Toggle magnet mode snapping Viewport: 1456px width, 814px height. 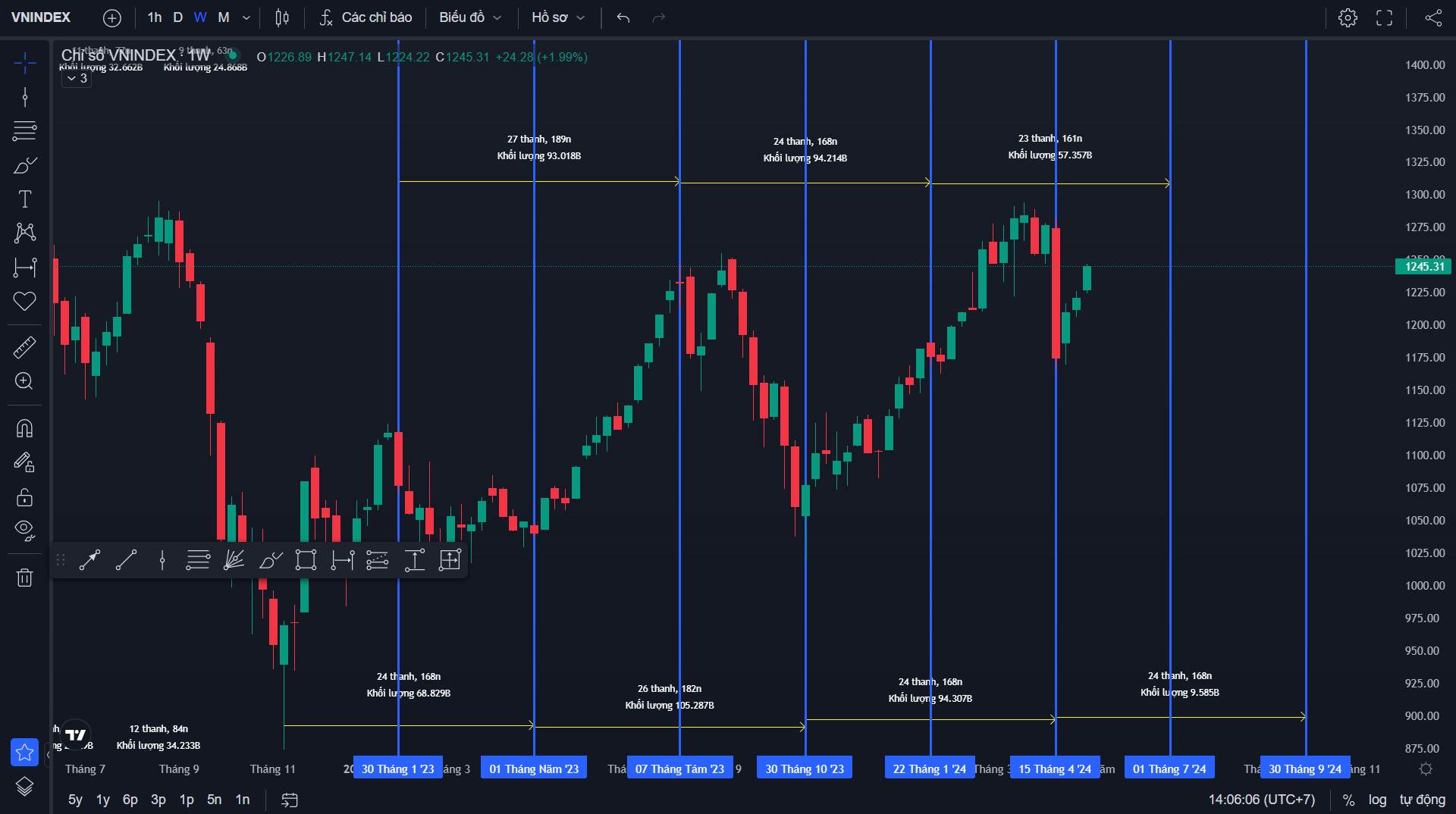tap(25, 428)
